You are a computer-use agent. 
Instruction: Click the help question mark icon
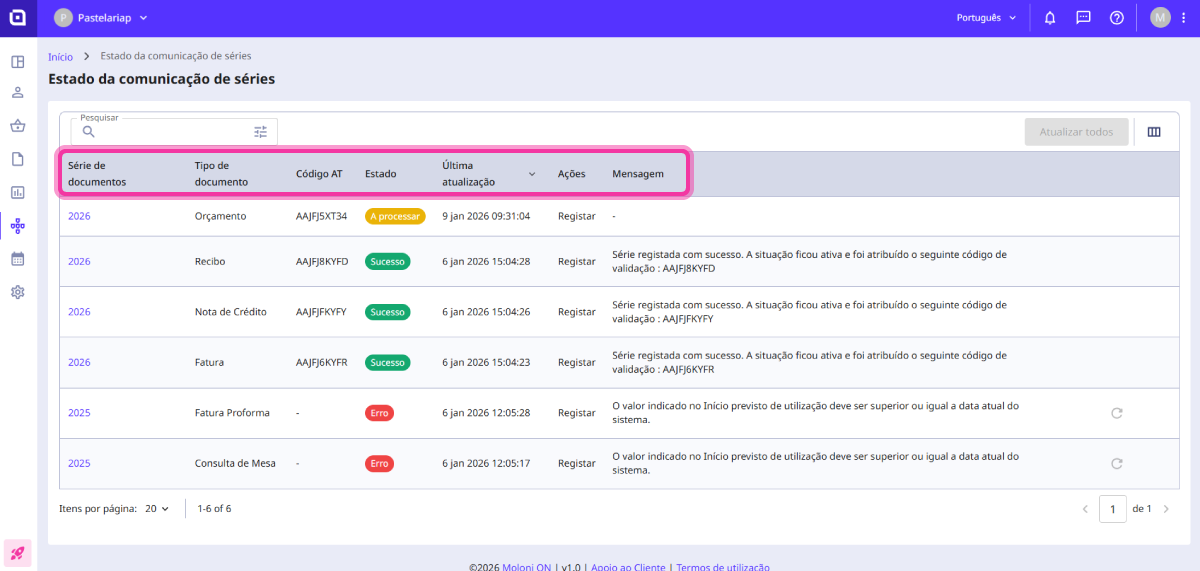pyautogui.click(x=1117, y=18)
